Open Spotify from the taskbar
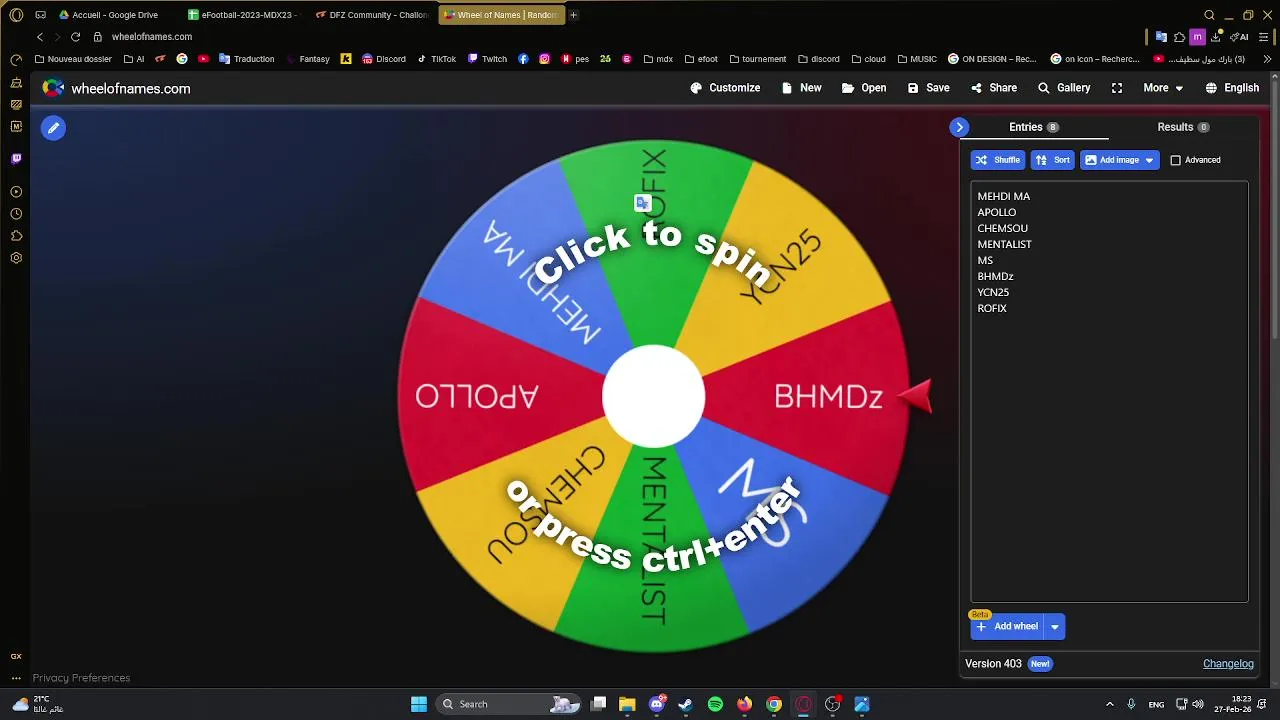Screen dimensions: 1280x720 [715, 704]
